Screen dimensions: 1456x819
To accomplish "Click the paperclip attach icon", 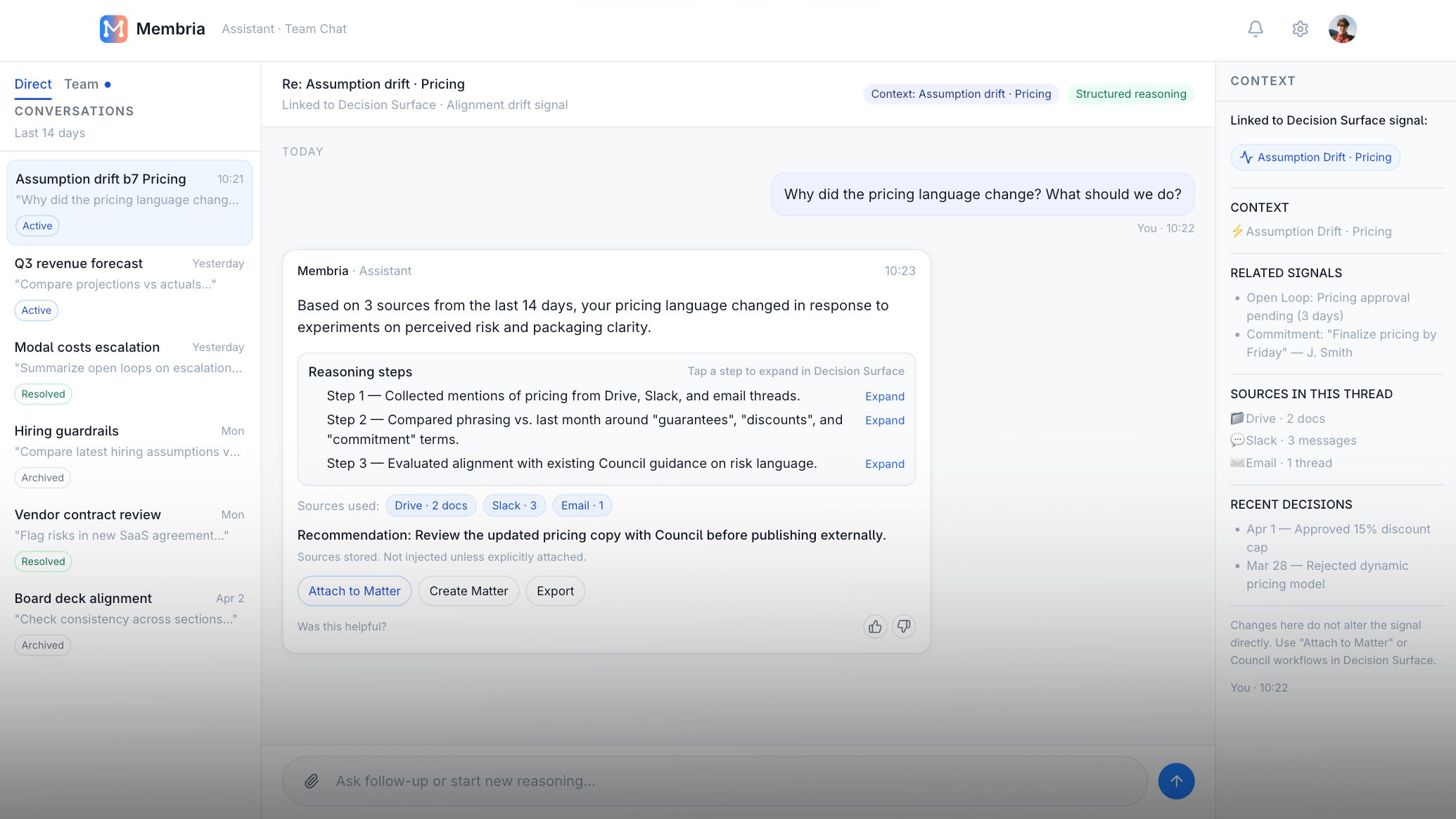I will [x=311, y=781].
